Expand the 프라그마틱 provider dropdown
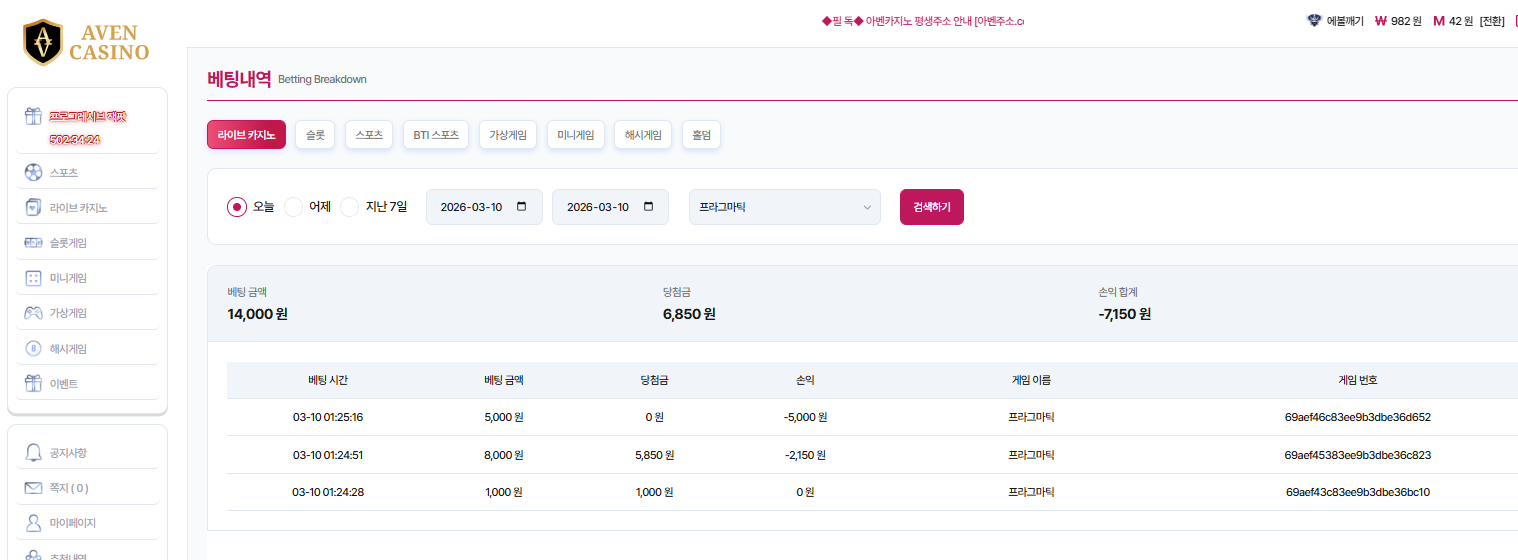1518x560 pixels. point(784,207)
